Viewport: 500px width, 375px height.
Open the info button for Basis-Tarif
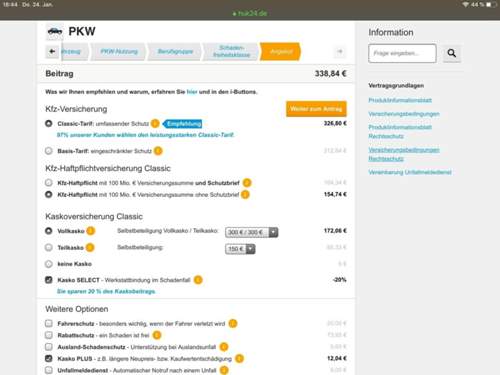(158, 151)
